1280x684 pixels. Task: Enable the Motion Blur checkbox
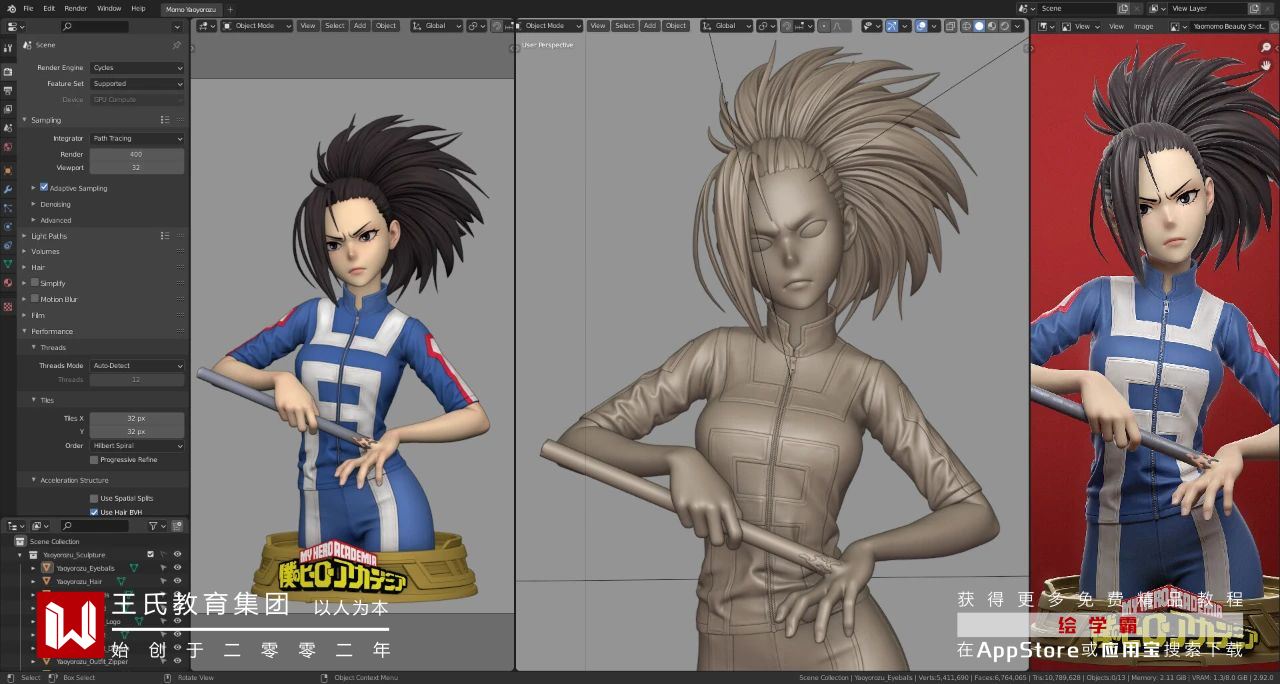(35, 299)
